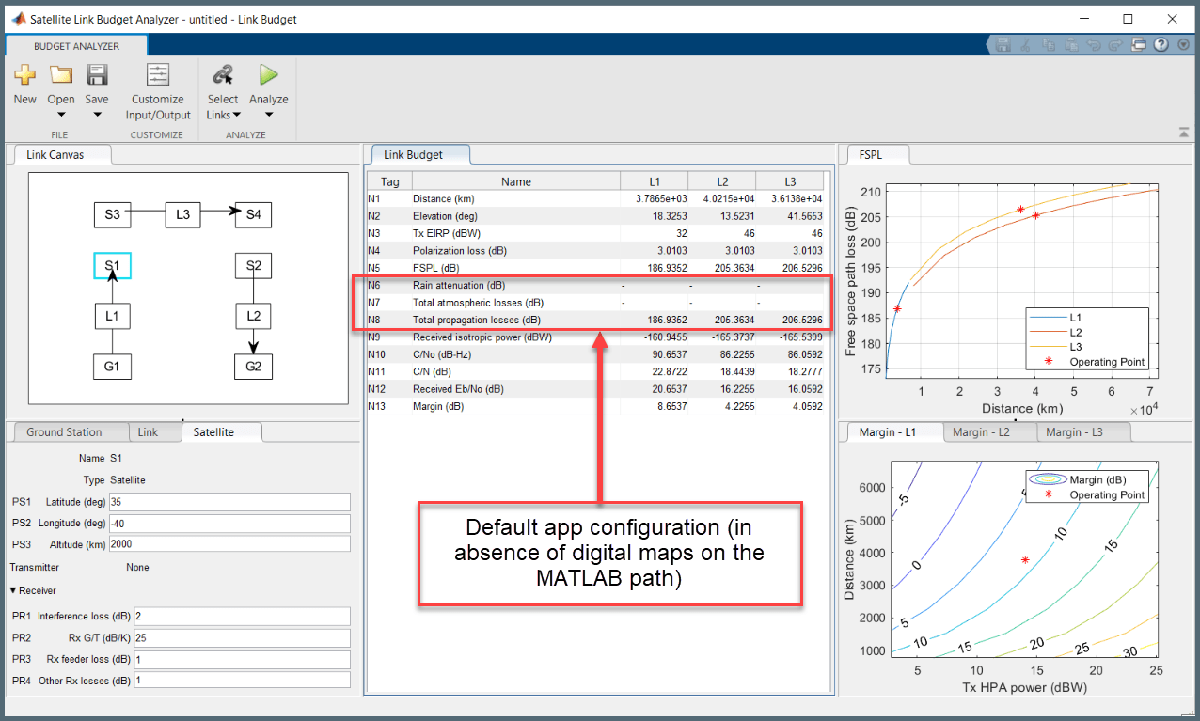
Task: Click the L1 column header
Action: coord(654,182)
